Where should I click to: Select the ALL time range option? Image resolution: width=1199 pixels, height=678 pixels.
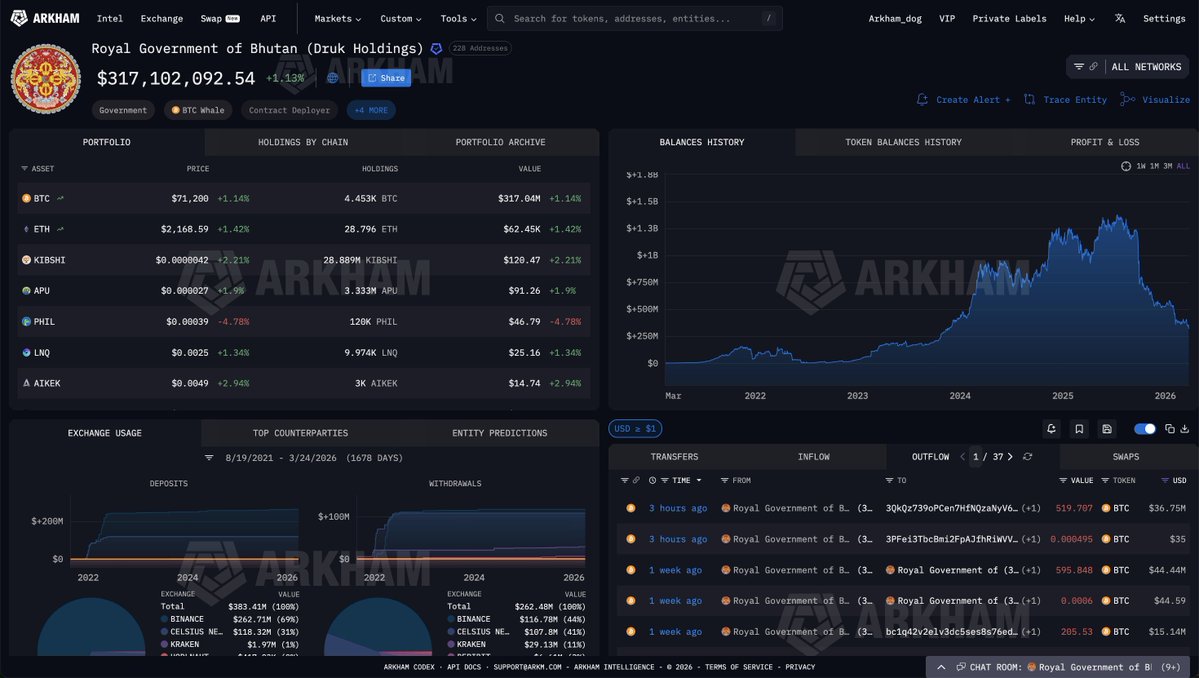(1183, 166)
